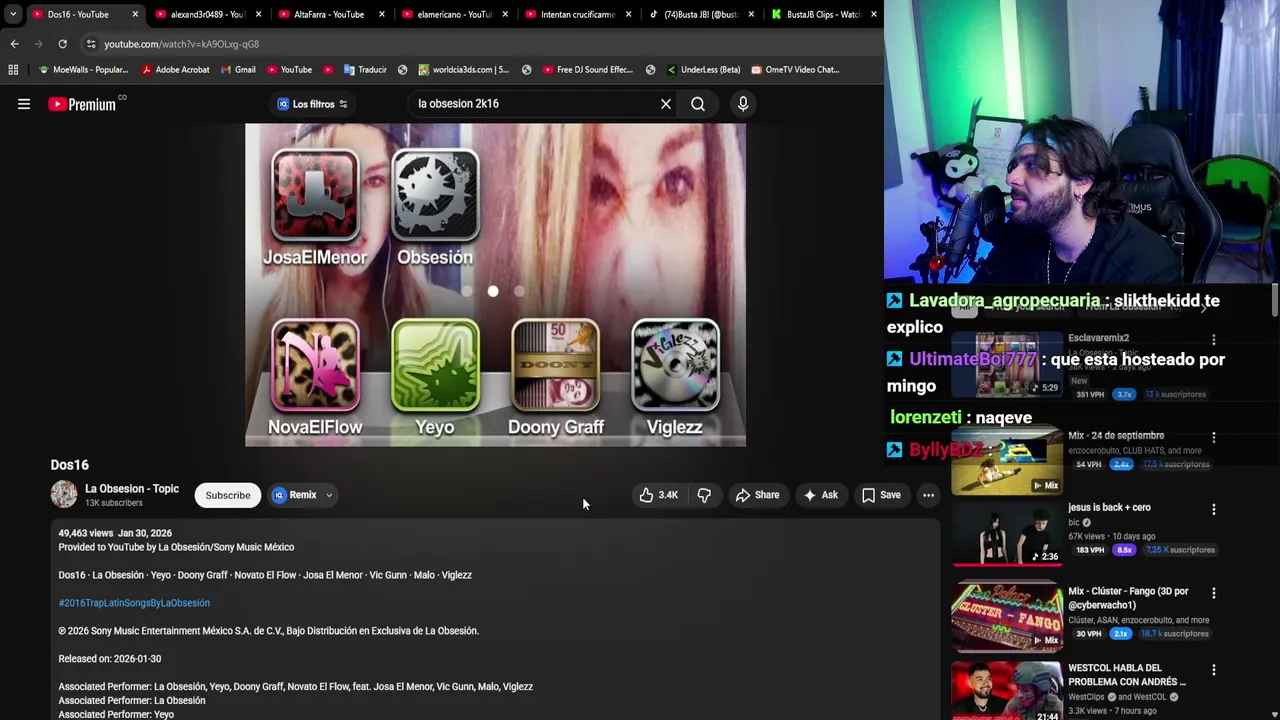Tap the Viglezz app icon in video
This screenshot has width=1280, height=720.
675,366
